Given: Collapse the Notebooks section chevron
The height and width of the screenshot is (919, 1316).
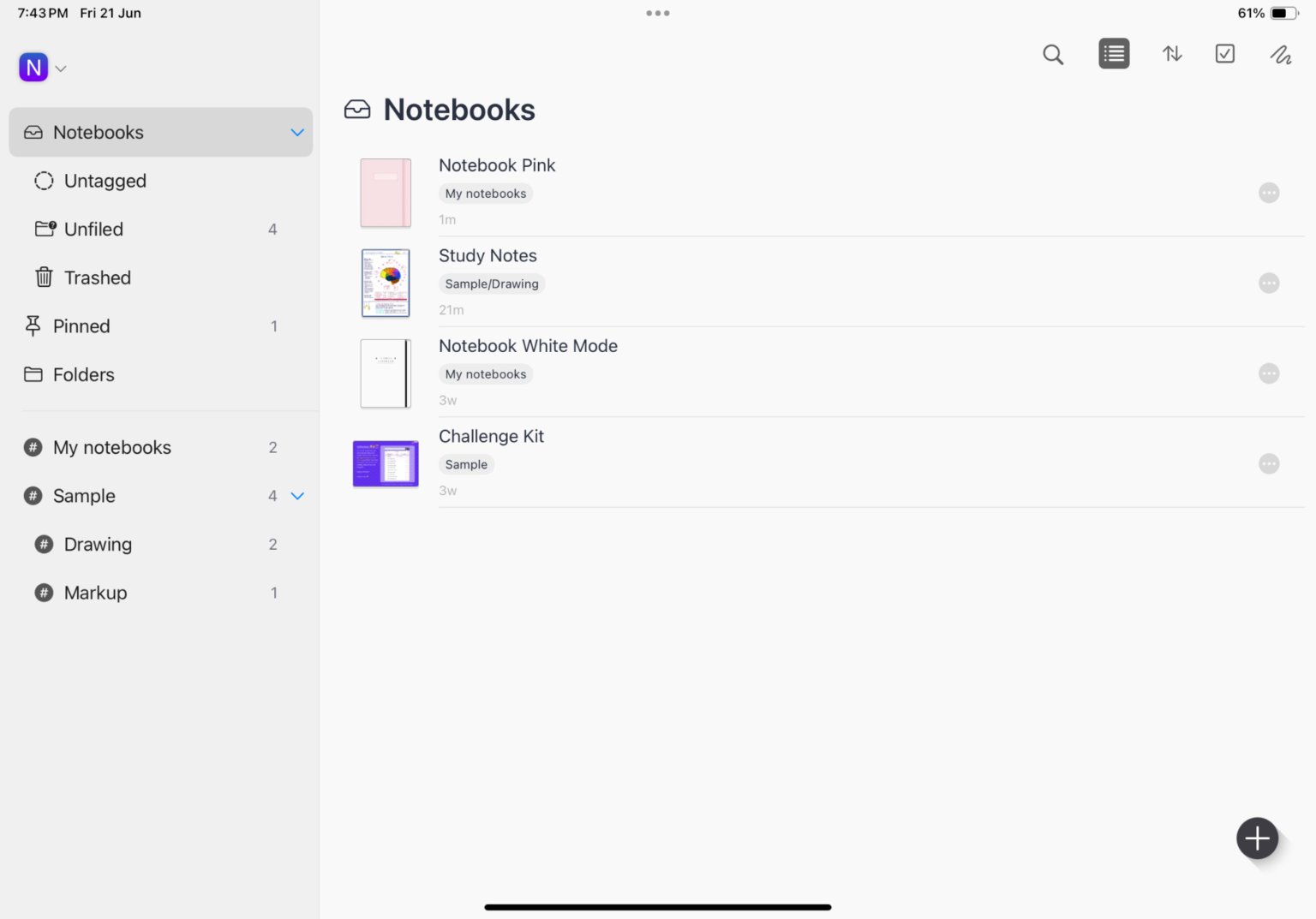Looking at the screenshot, I should pyautogui.click(x=297, y=133).
